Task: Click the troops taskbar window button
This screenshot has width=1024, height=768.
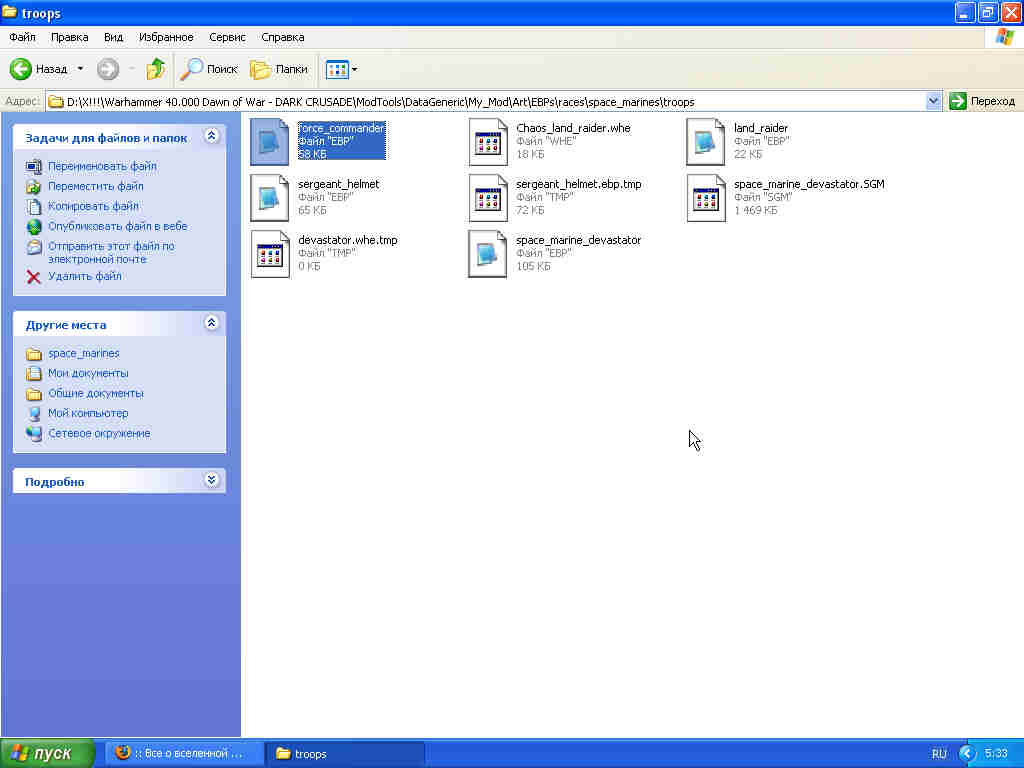Action: coord(345,753)
